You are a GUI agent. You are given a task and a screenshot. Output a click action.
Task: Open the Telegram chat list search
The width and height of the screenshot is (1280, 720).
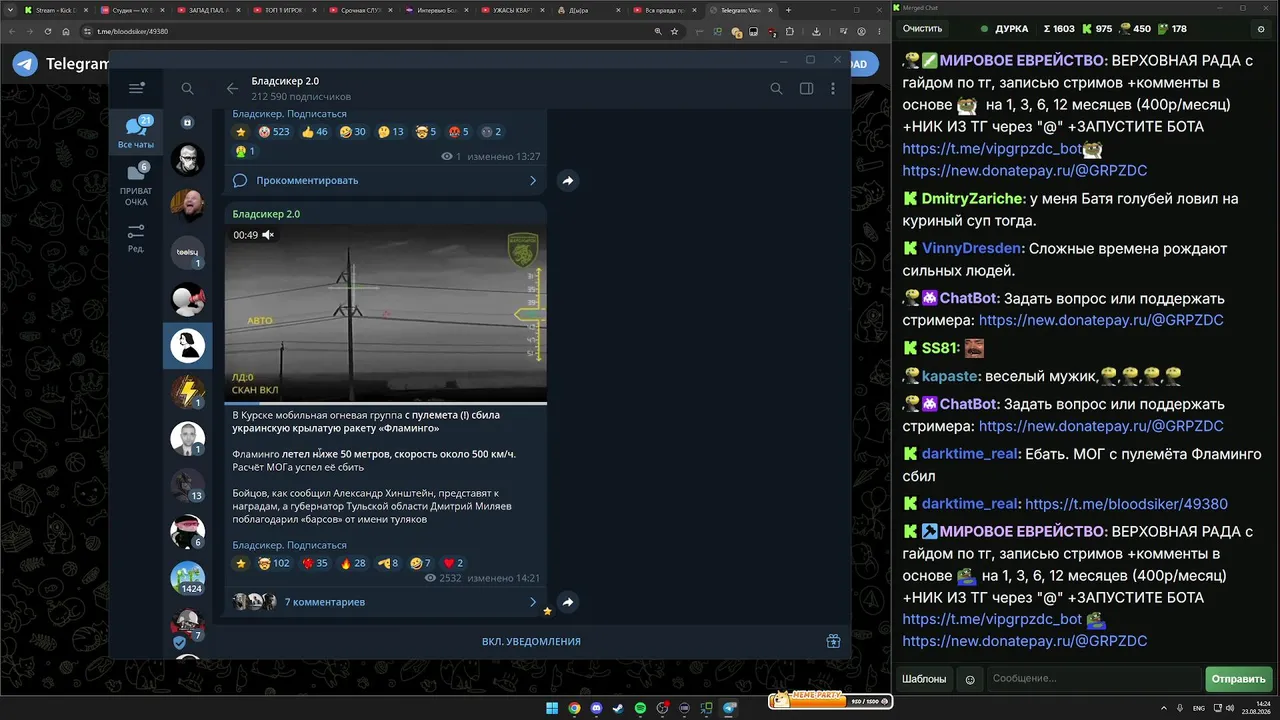pos(187,88)
